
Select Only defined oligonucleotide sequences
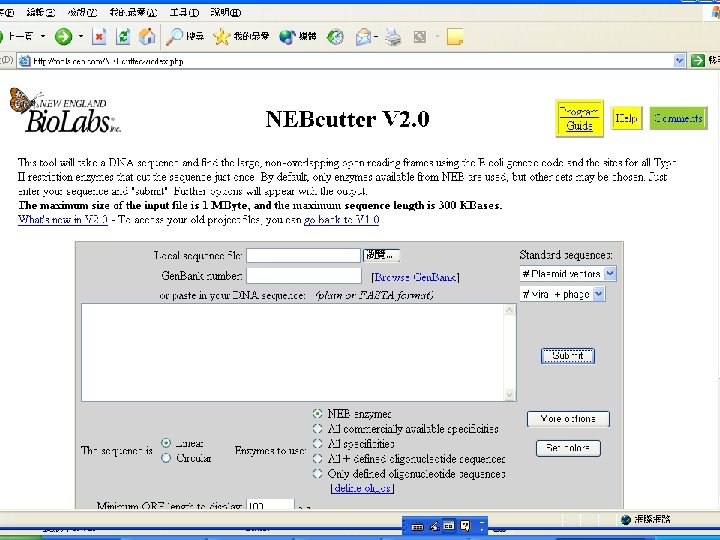[x=317, y=473]
